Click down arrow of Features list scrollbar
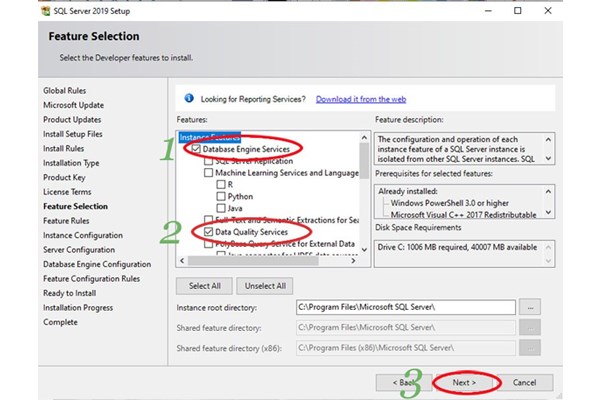Screen dimensions: 600x400 364,250
